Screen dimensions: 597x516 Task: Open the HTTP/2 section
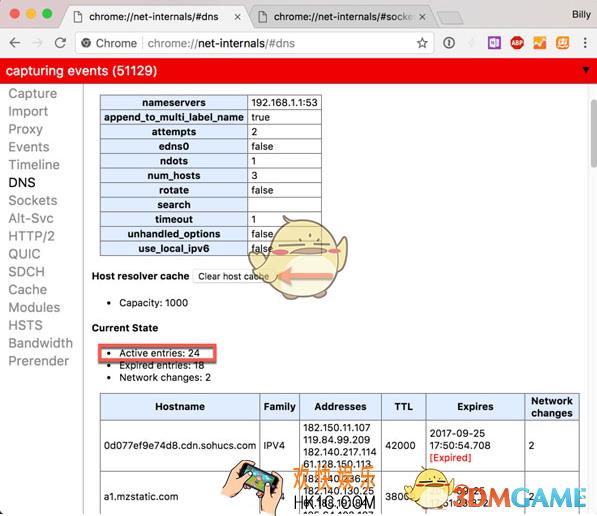click(x=32, y=236)
